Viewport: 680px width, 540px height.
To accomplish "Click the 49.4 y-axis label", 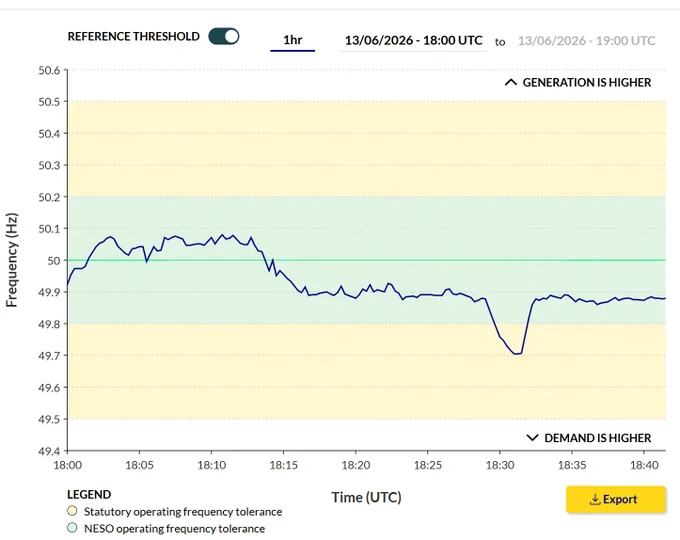I will pyautogui.click(x=49, y=451).
